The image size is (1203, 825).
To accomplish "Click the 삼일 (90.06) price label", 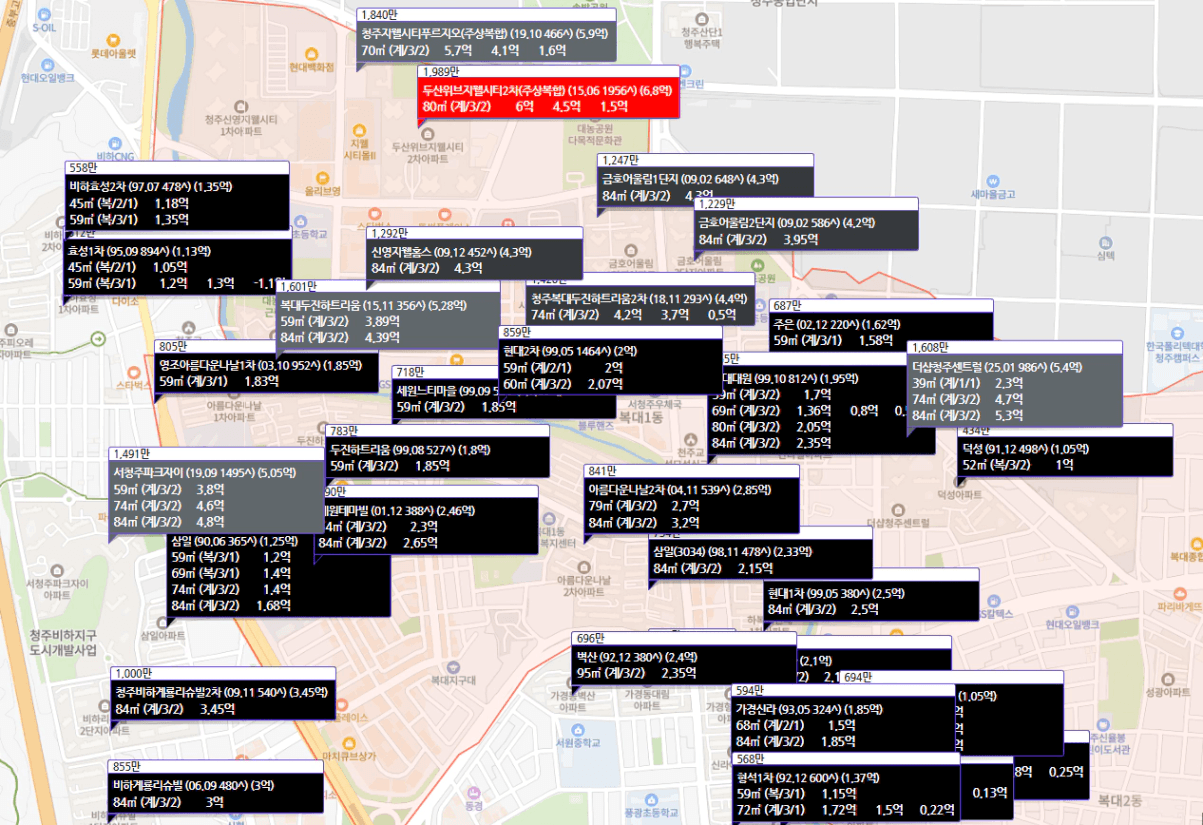I will (x=278, y=573).
